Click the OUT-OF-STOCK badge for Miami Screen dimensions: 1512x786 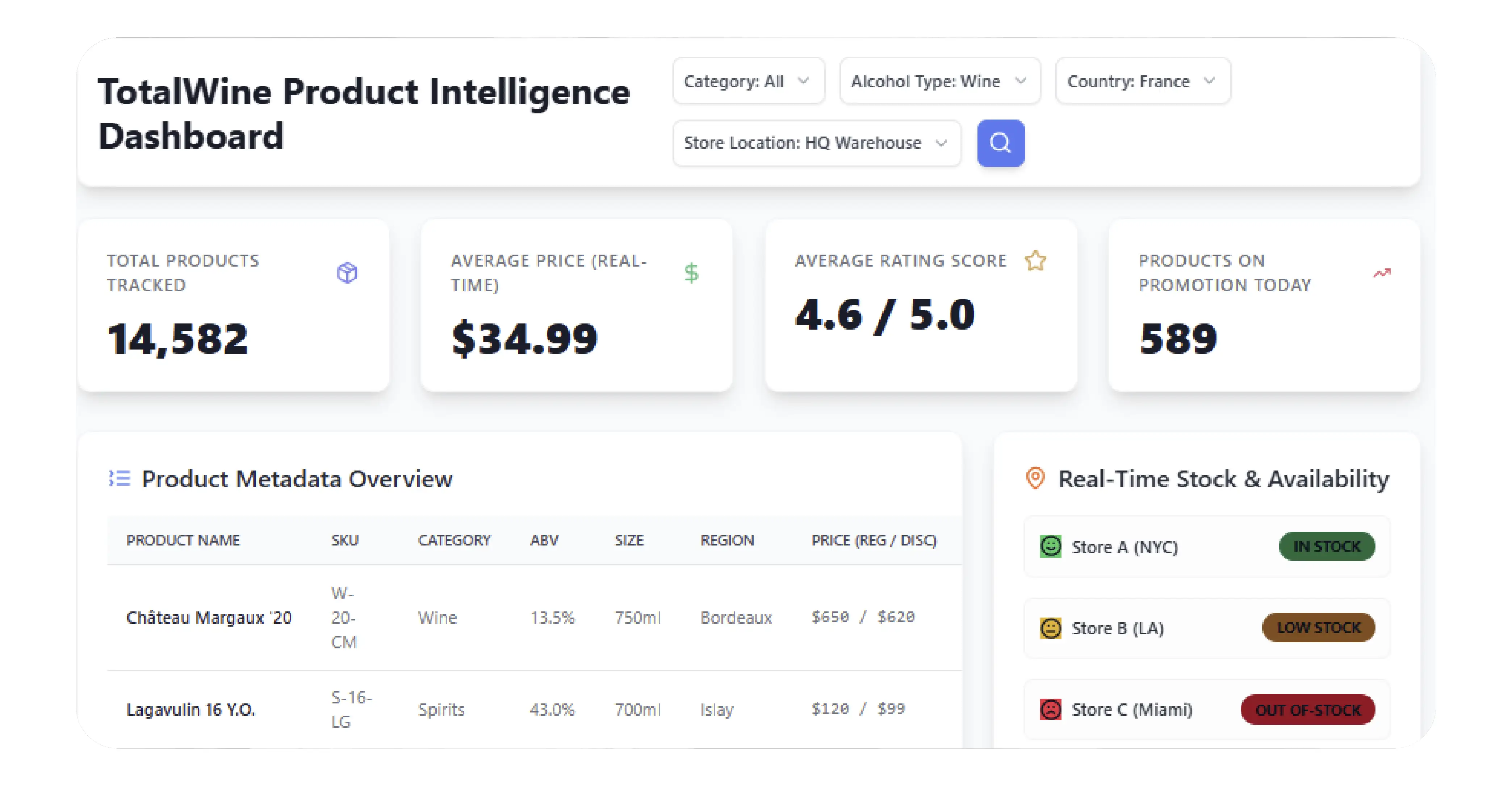pos(1307,709)
